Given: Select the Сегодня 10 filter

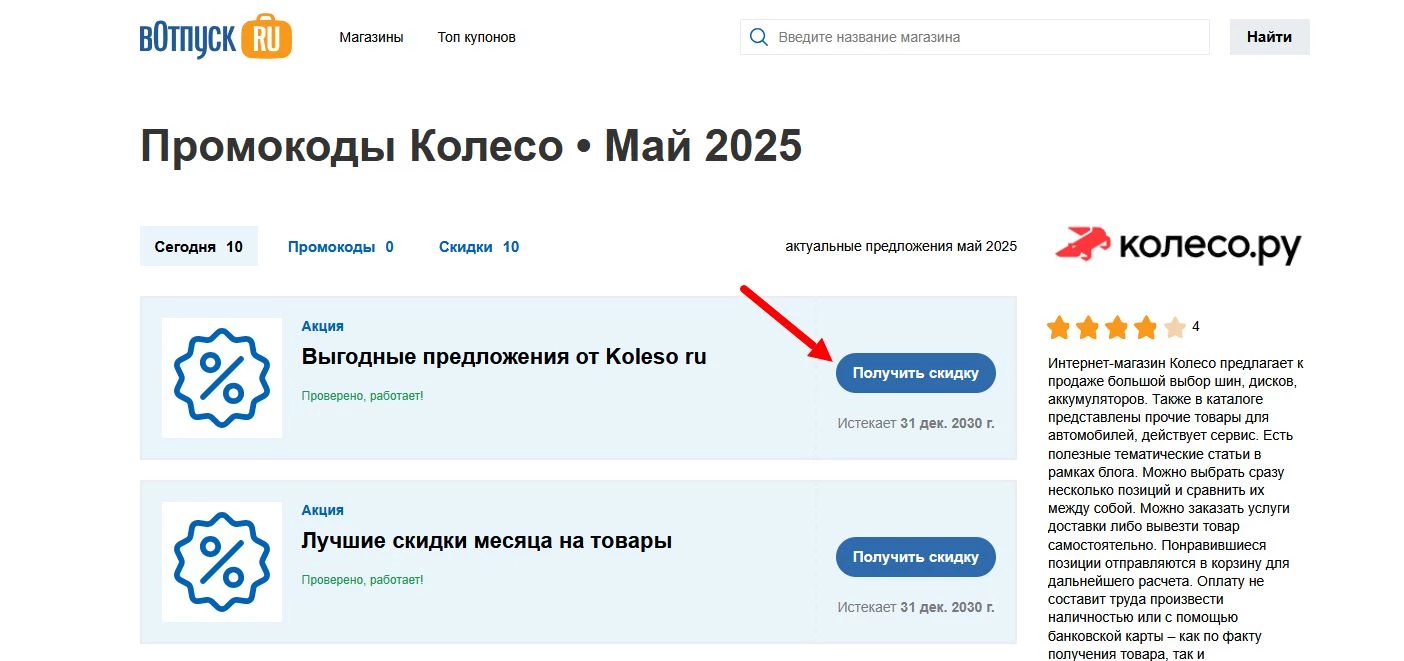Looking at the screenshot, I should click(197, 246).
